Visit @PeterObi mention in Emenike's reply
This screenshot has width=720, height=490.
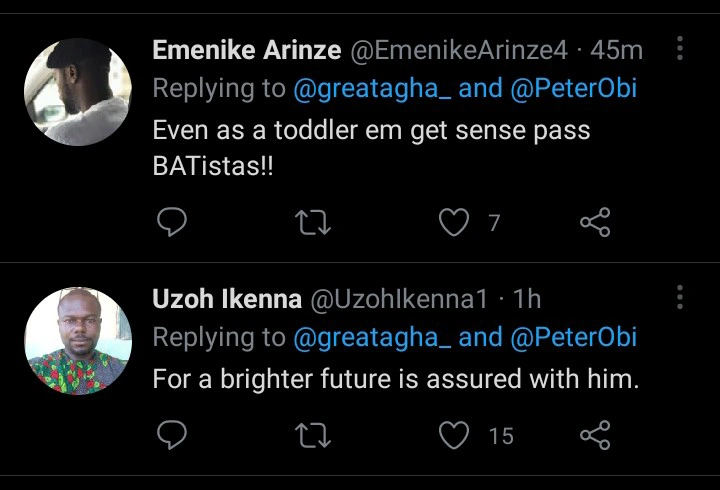(x=574, y=88)
